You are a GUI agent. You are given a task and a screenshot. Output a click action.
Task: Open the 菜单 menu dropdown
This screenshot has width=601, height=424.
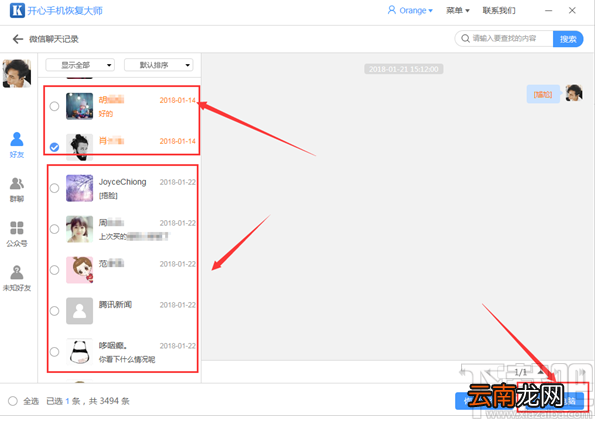(458, 10)
